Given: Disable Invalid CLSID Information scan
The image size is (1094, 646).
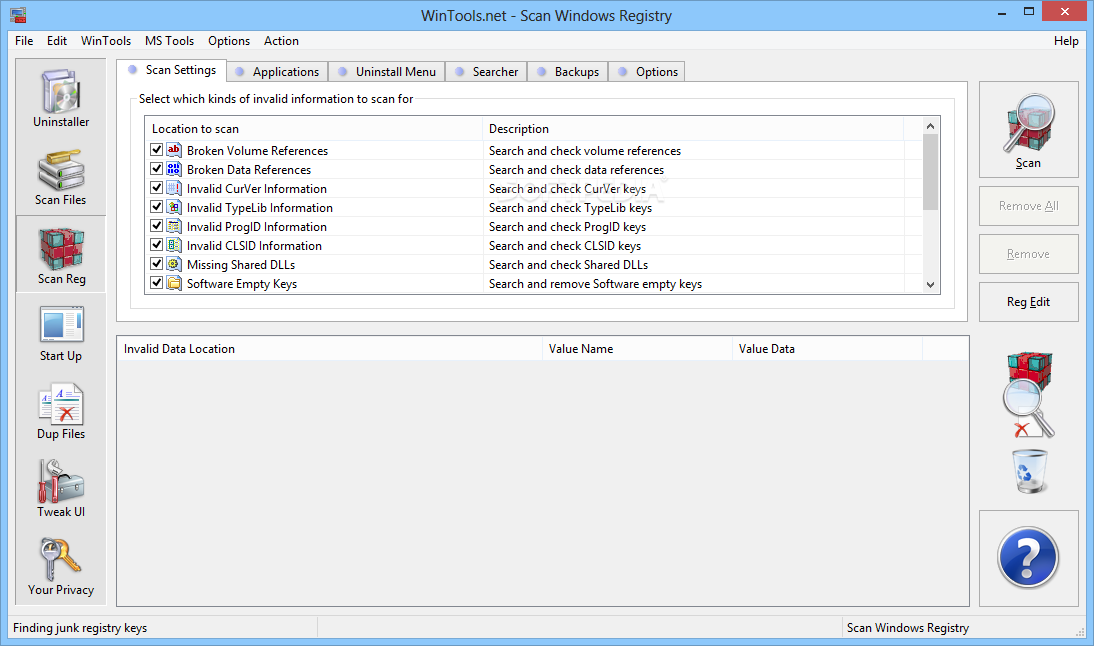Looking at the screenshot, I should pyautogui.click(x=156, y=245).
